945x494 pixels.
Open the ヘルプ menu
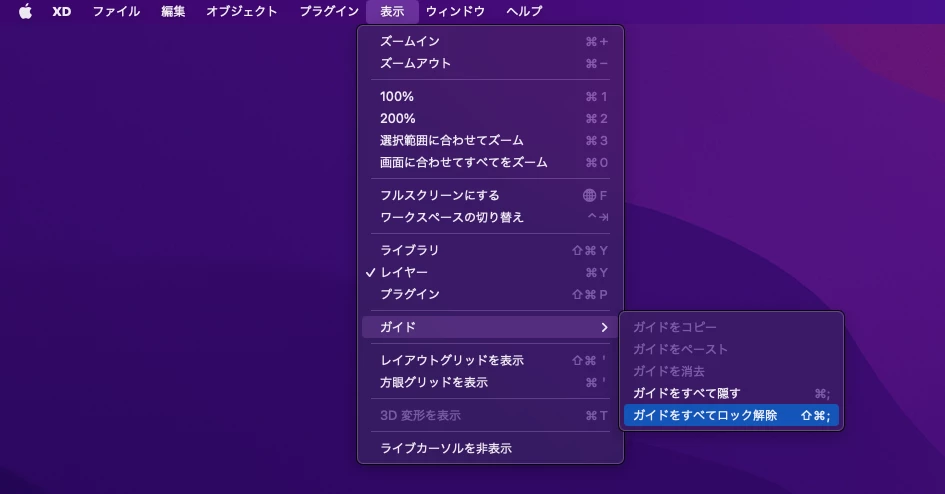(524, 11)
